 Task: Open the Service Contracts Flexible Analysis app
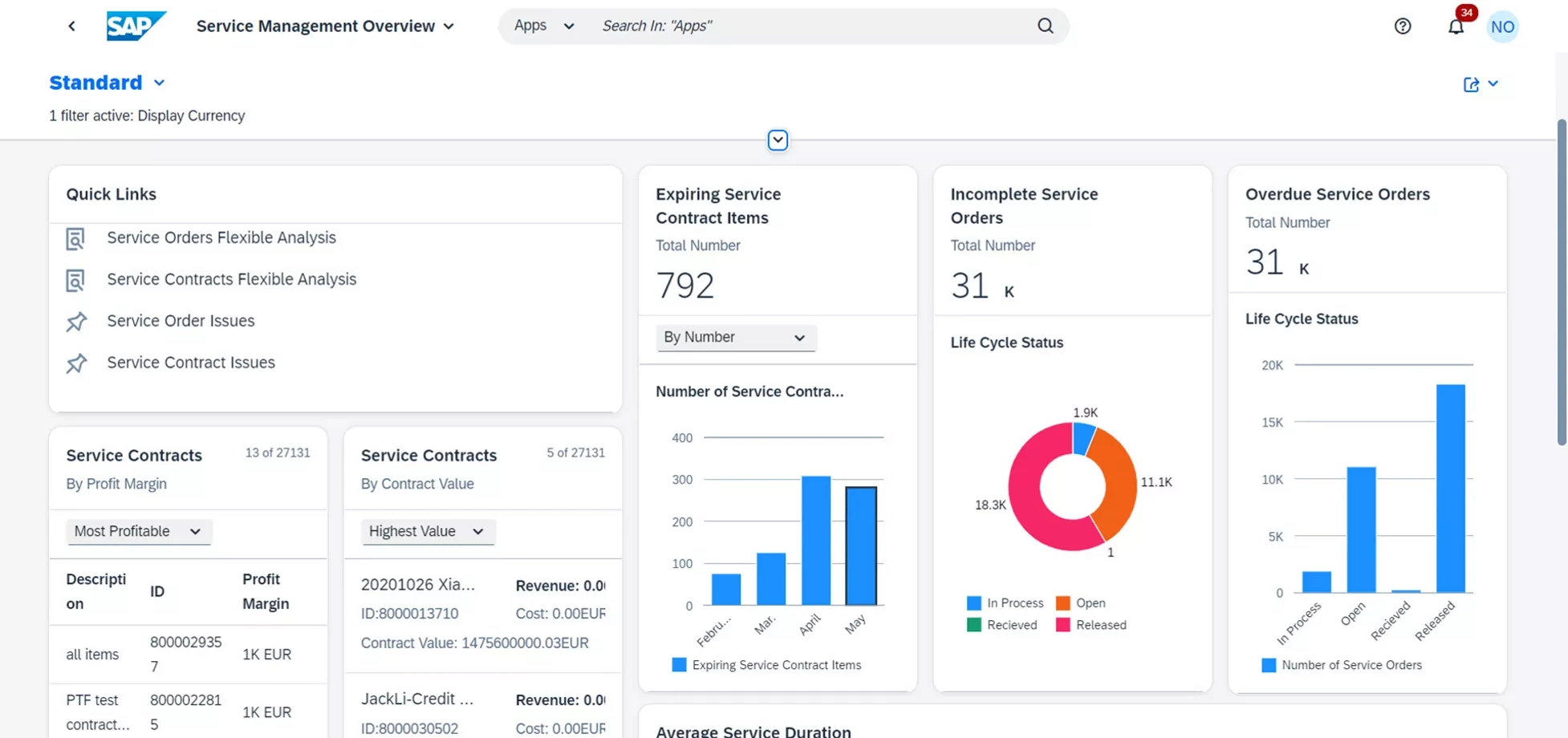click(231, 279)
